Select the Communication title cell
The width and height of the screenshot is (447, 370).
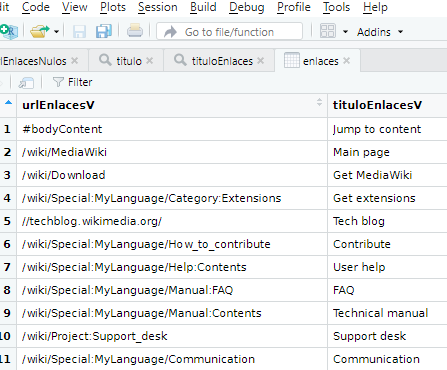pos(387,359)
